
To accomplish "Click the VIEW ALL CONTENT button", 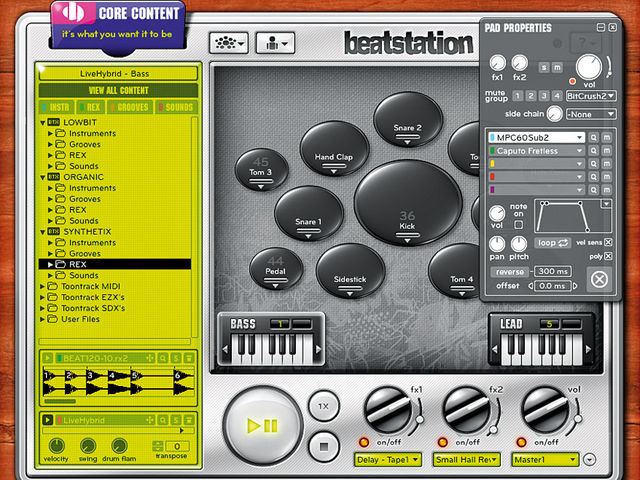I will coord(118,90).
